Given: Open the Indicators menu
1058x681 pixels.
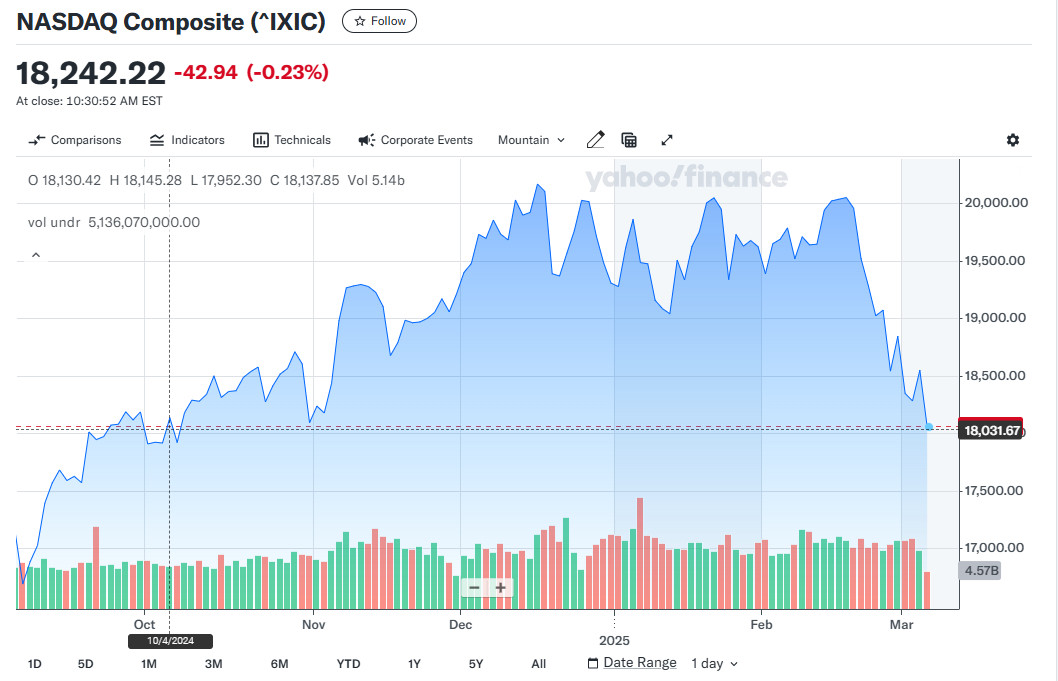Looking at the screenshot, I should click(187, 140).
